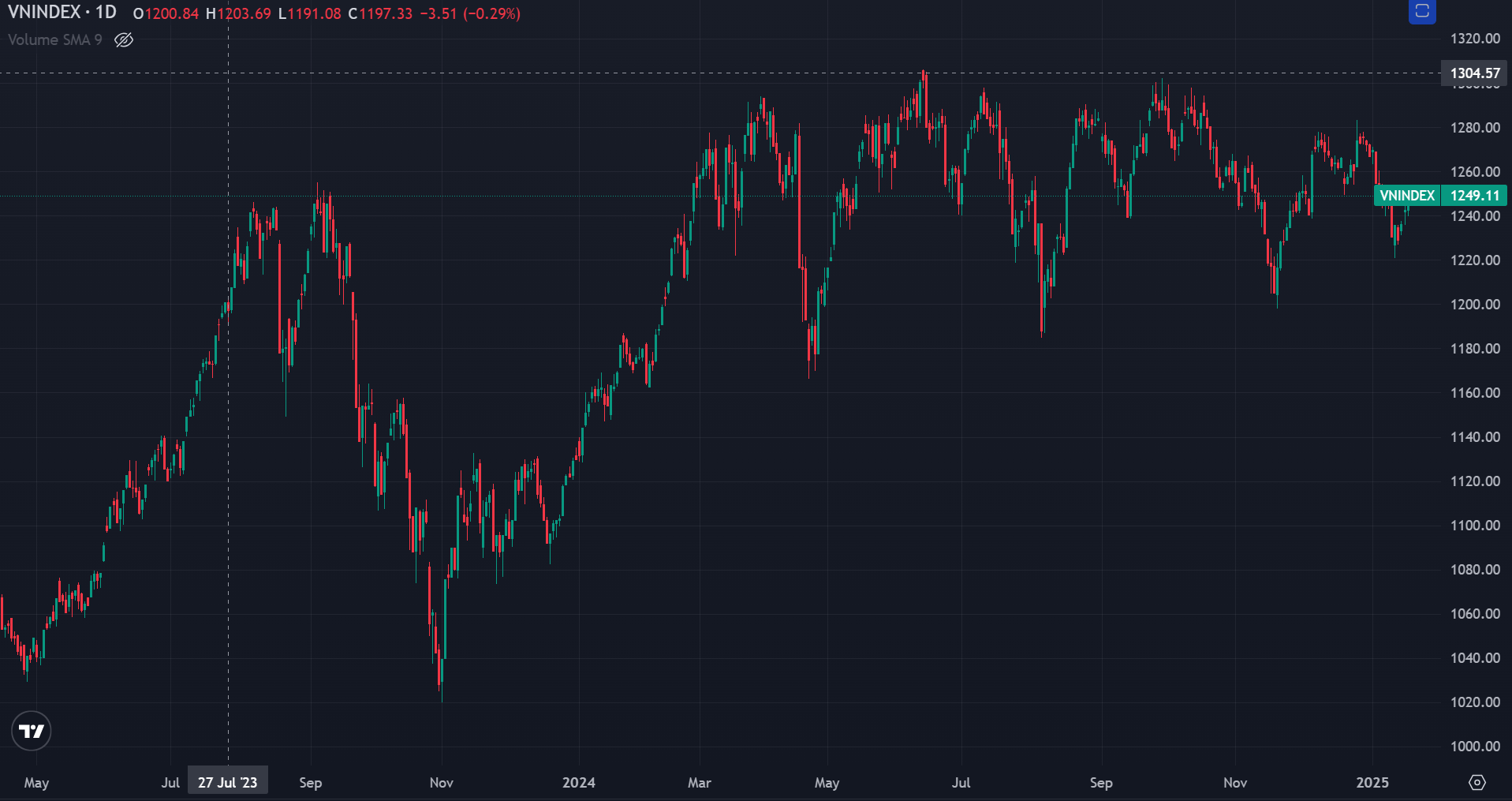Click the 1249.11 current price label

(x=1474, y=196)
